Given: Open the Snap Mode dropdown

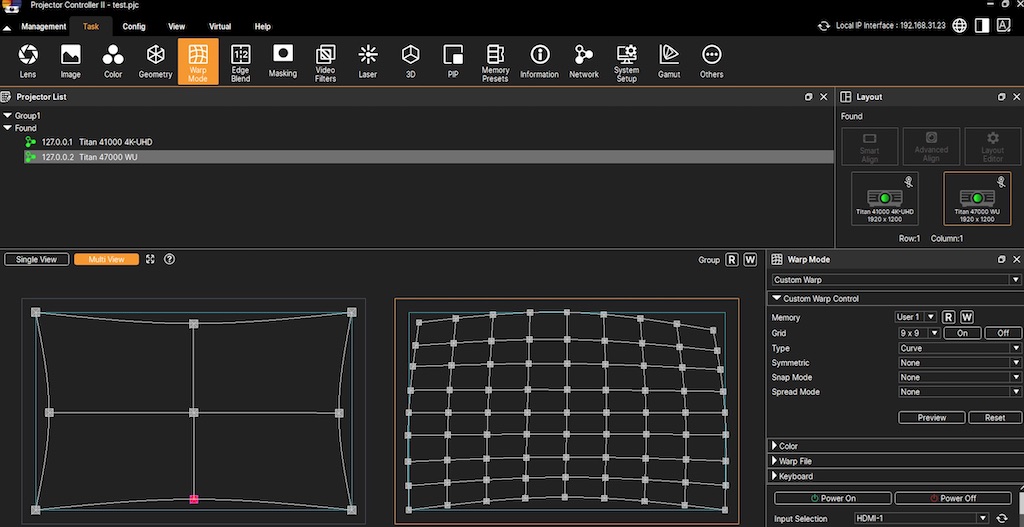Looking at the screenshot, I should pos(959,377).
